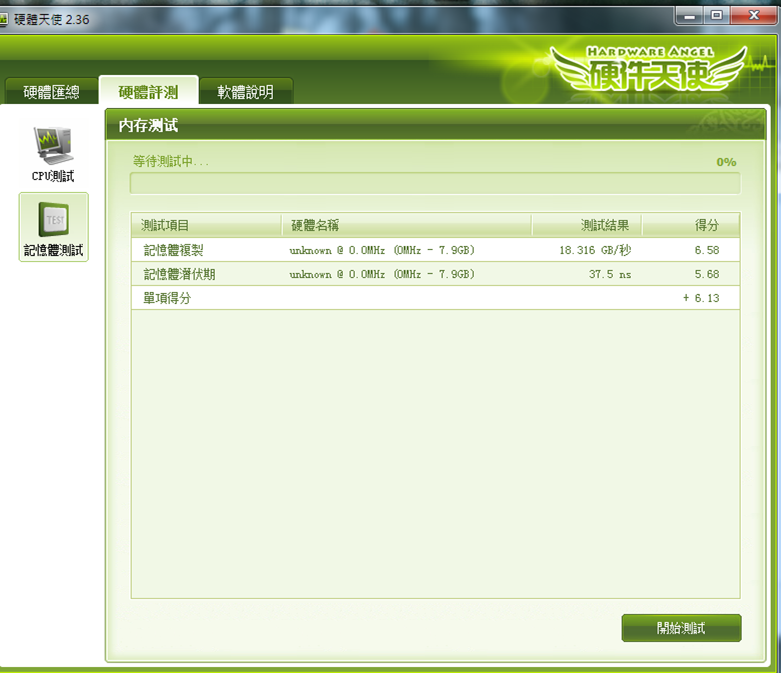Viewport: 781px width, 673px height.
Task: Open the 軟體說明 tab
Action: coord(245,92)
